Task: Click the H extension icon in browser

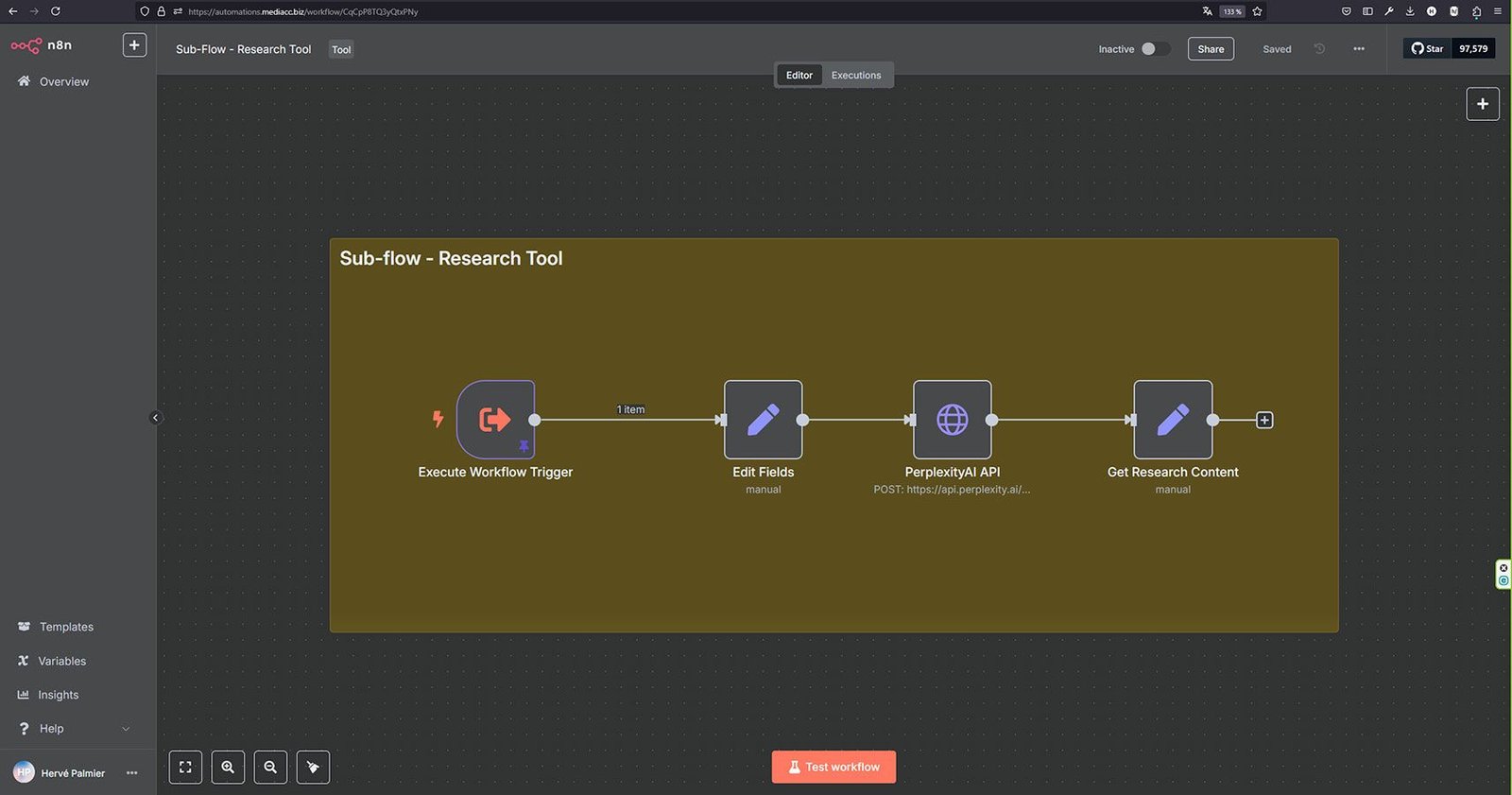Action: (x=1432, y=11)
